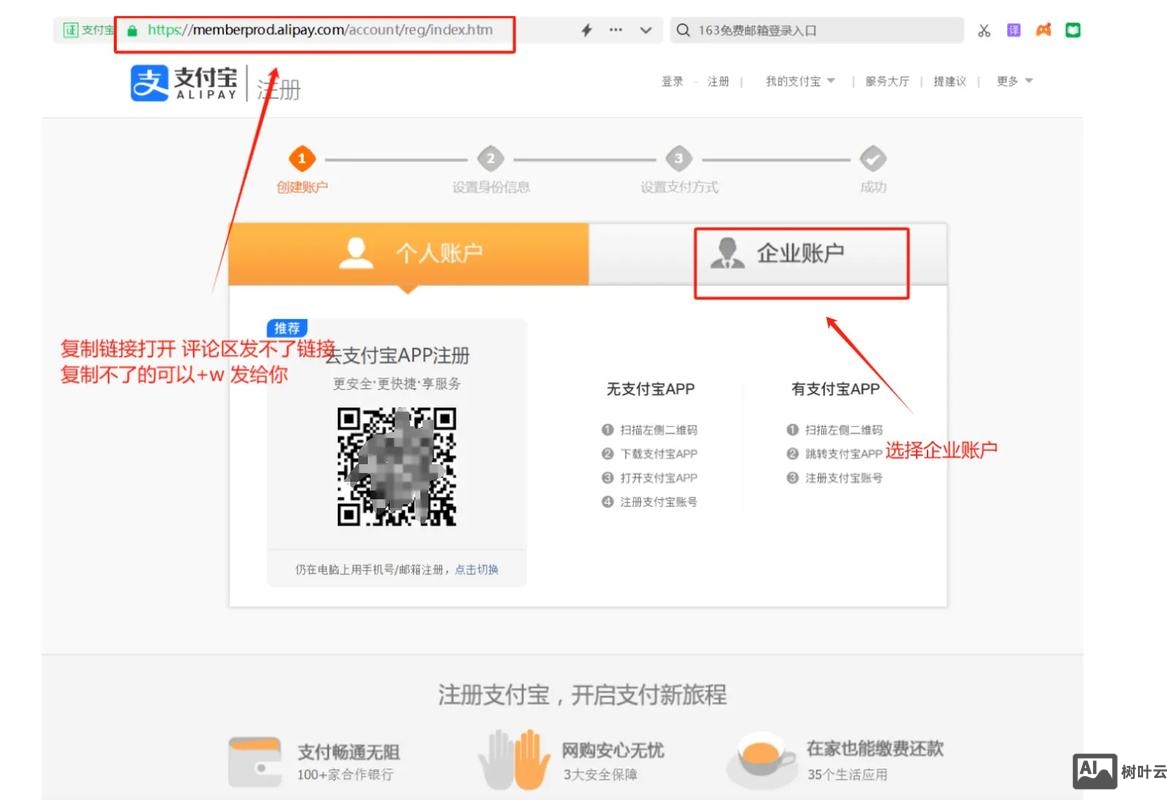The width and height of the screenshot is (1175, 800).
Task: Click the 注册 link in top navigation
Action: [x=716, y=81]
